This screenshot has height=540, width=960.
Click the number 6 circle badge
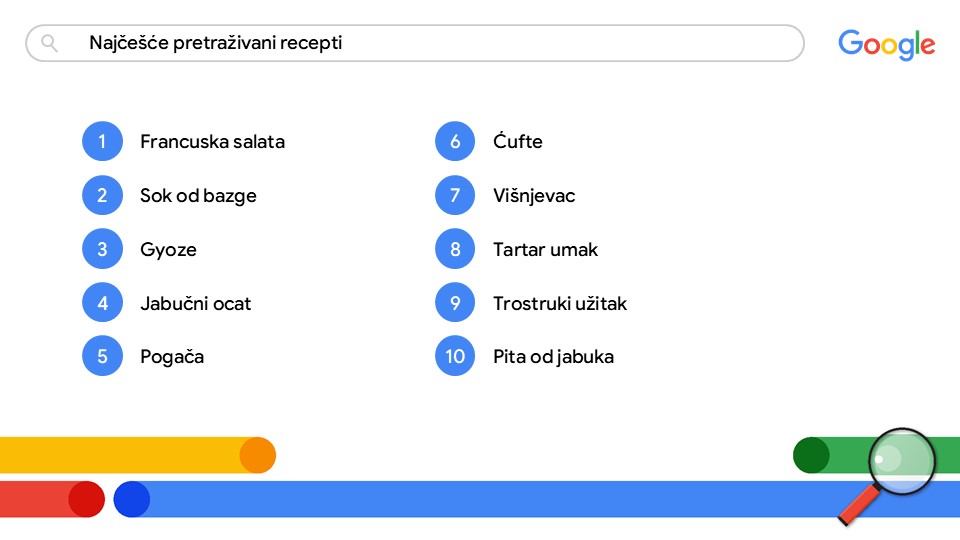click(x=455, y=142)
